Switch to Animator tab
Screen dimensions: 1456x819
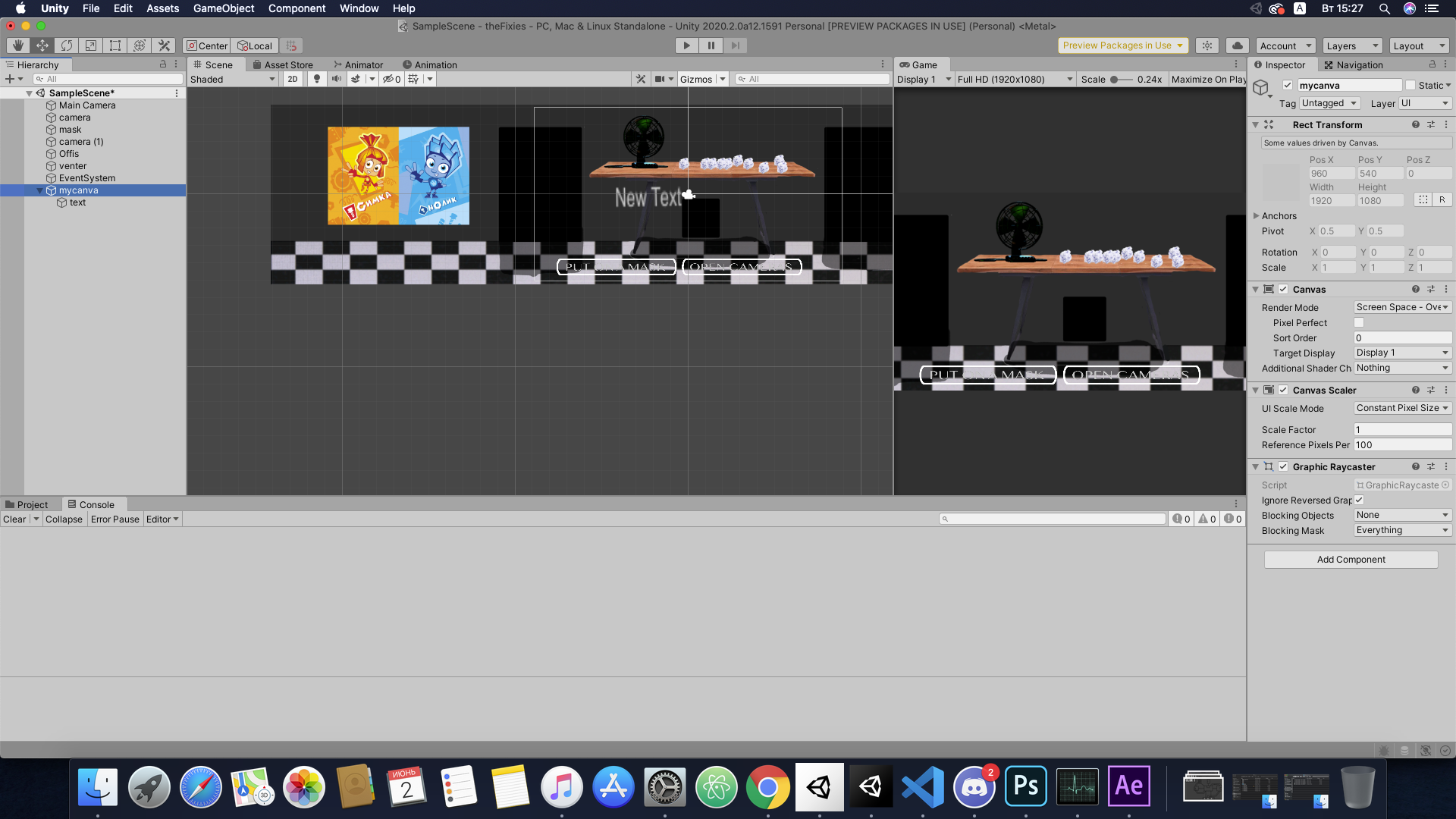tap(358, 64)
